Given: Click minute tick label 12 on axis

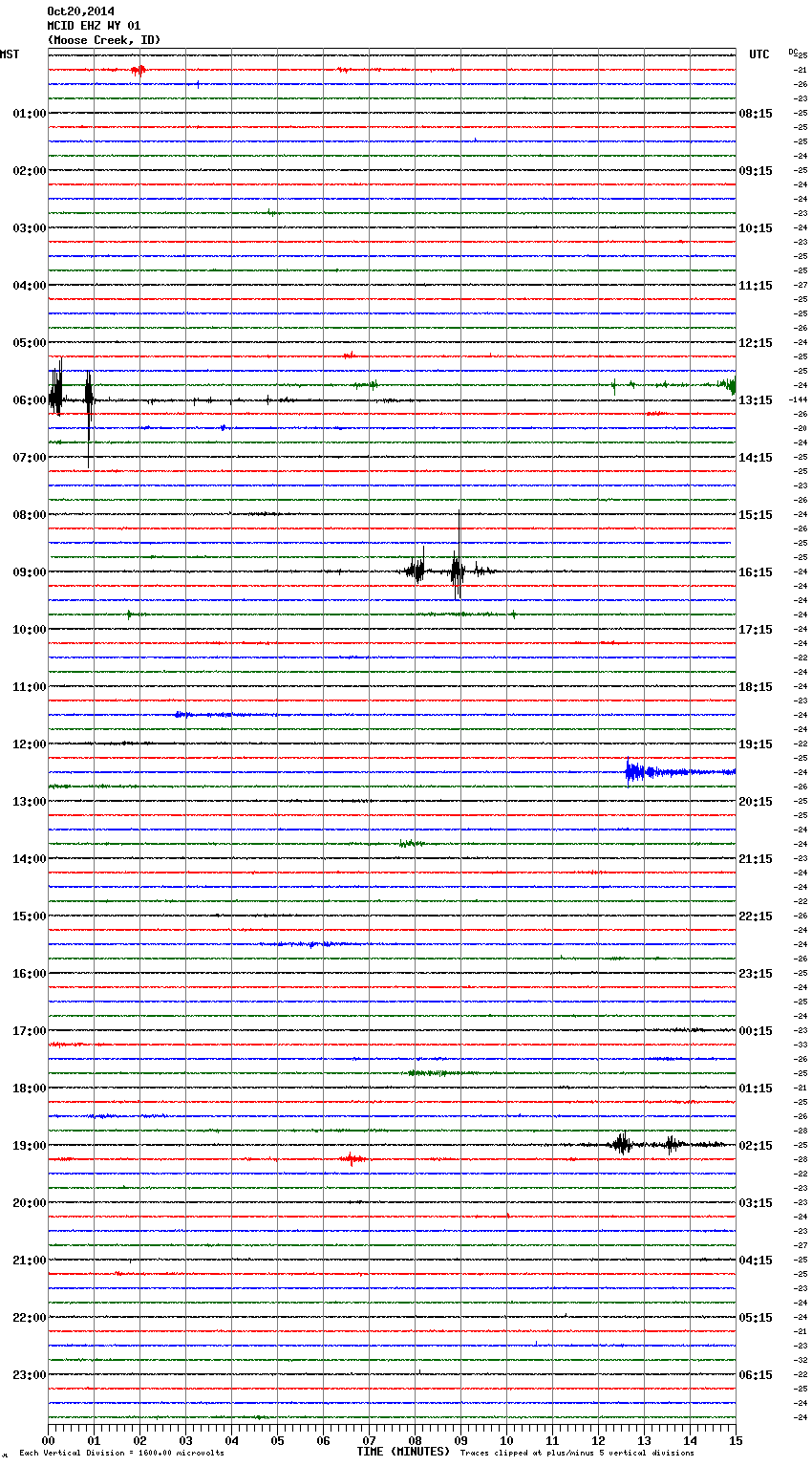Looking at the screenshot, I should (598, 1441).
